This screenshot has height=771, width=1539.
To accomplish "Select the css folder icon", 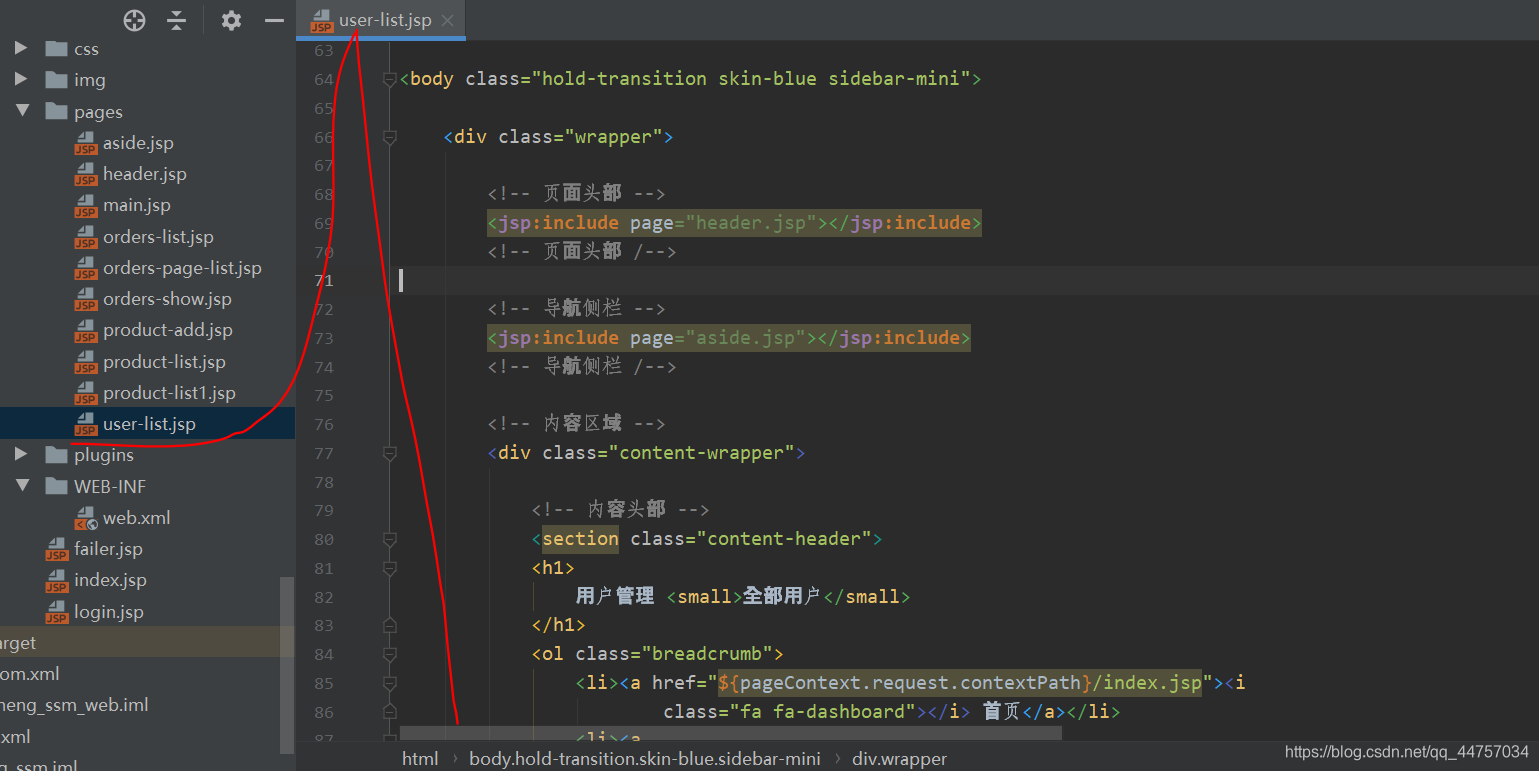I will [x=56, y=48].
